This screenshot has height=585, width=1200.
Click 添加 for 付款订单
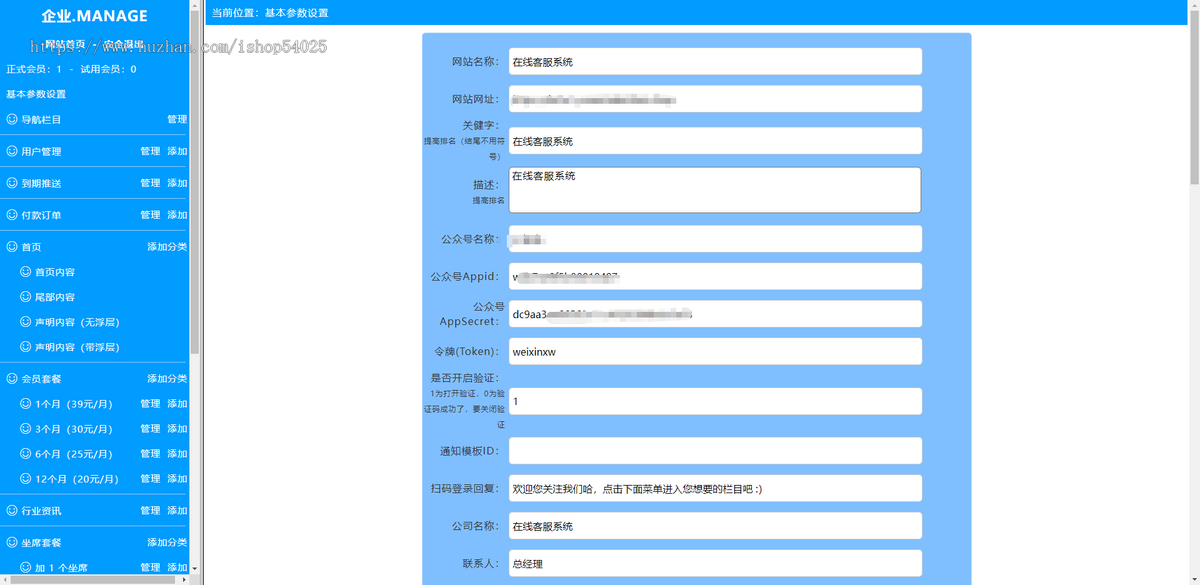[177, 215]
